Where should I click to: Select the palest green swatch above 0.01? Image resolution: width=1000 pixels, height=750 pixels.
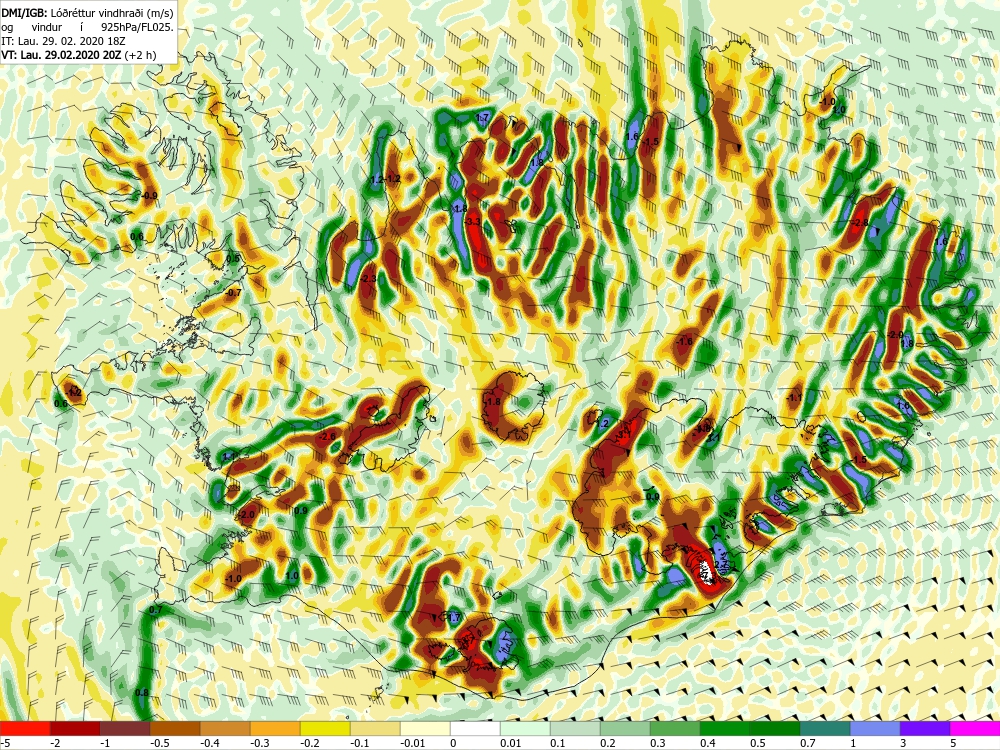coord(525,728)
